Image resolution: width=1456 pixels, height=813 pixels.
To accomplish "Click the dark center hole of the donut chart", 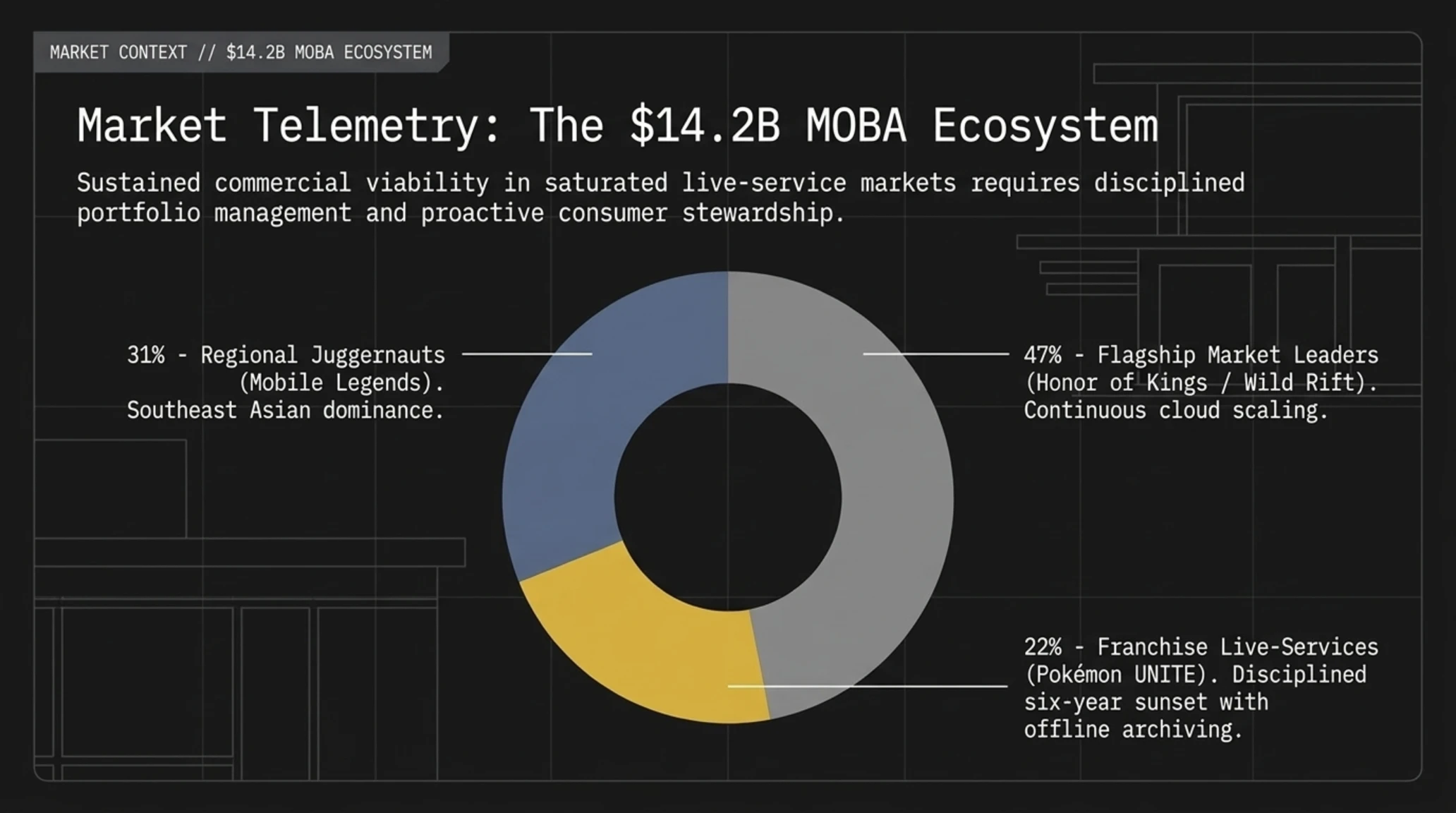I will pos(728,497).
